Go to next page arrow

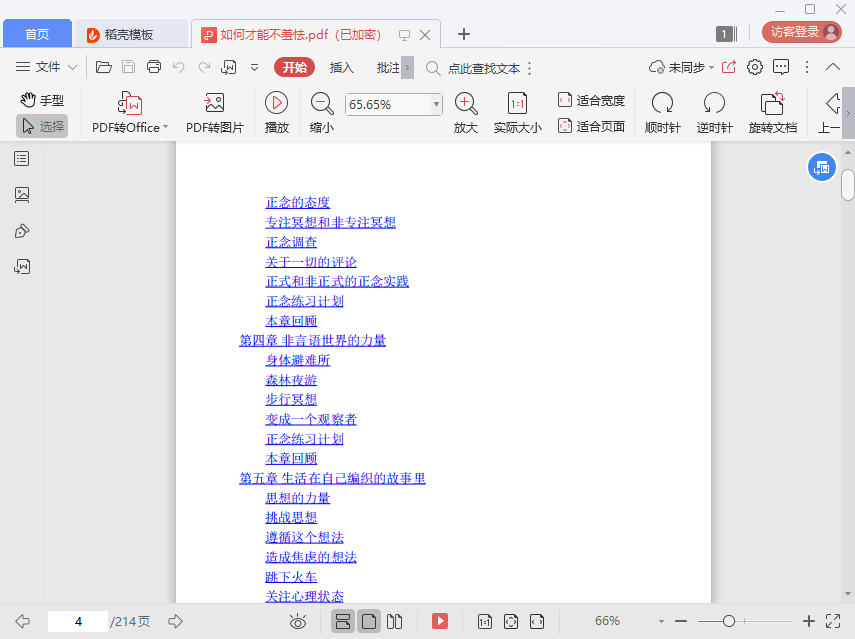[176, 621]
